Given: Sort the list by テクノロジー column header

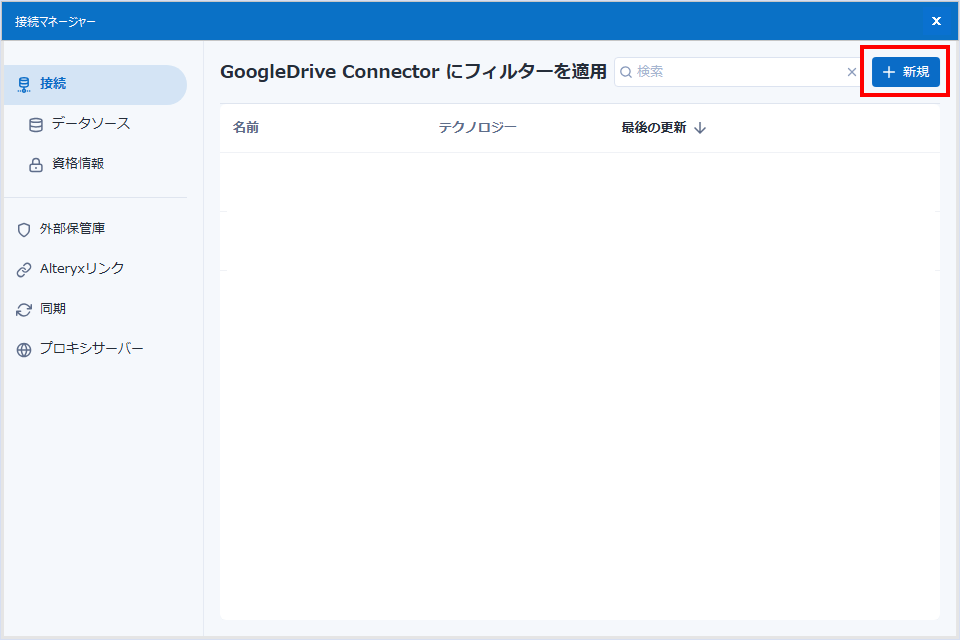Looking at the screenshot, I should [477, 128].
